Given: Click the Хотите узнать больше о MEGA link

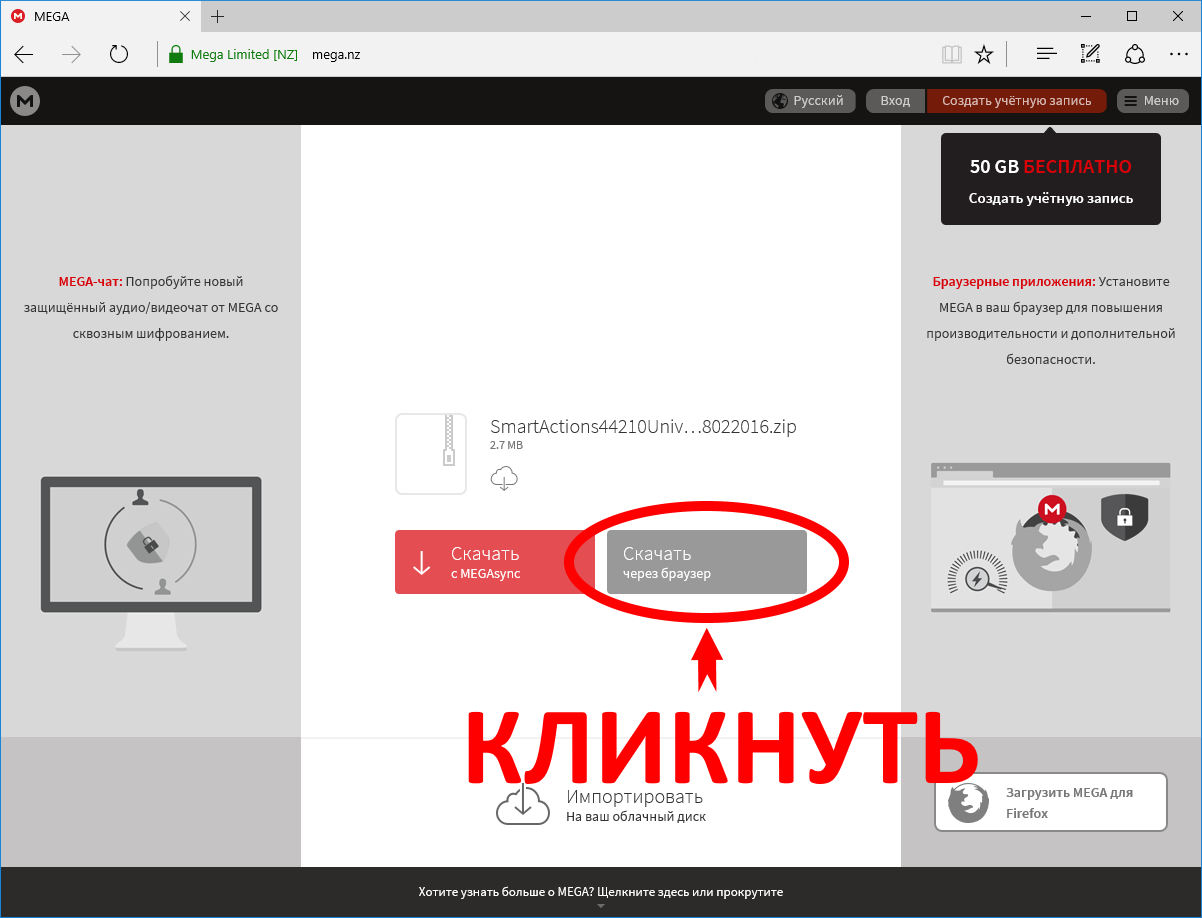Looking at the screenshot, I should [x=601, y=891].
